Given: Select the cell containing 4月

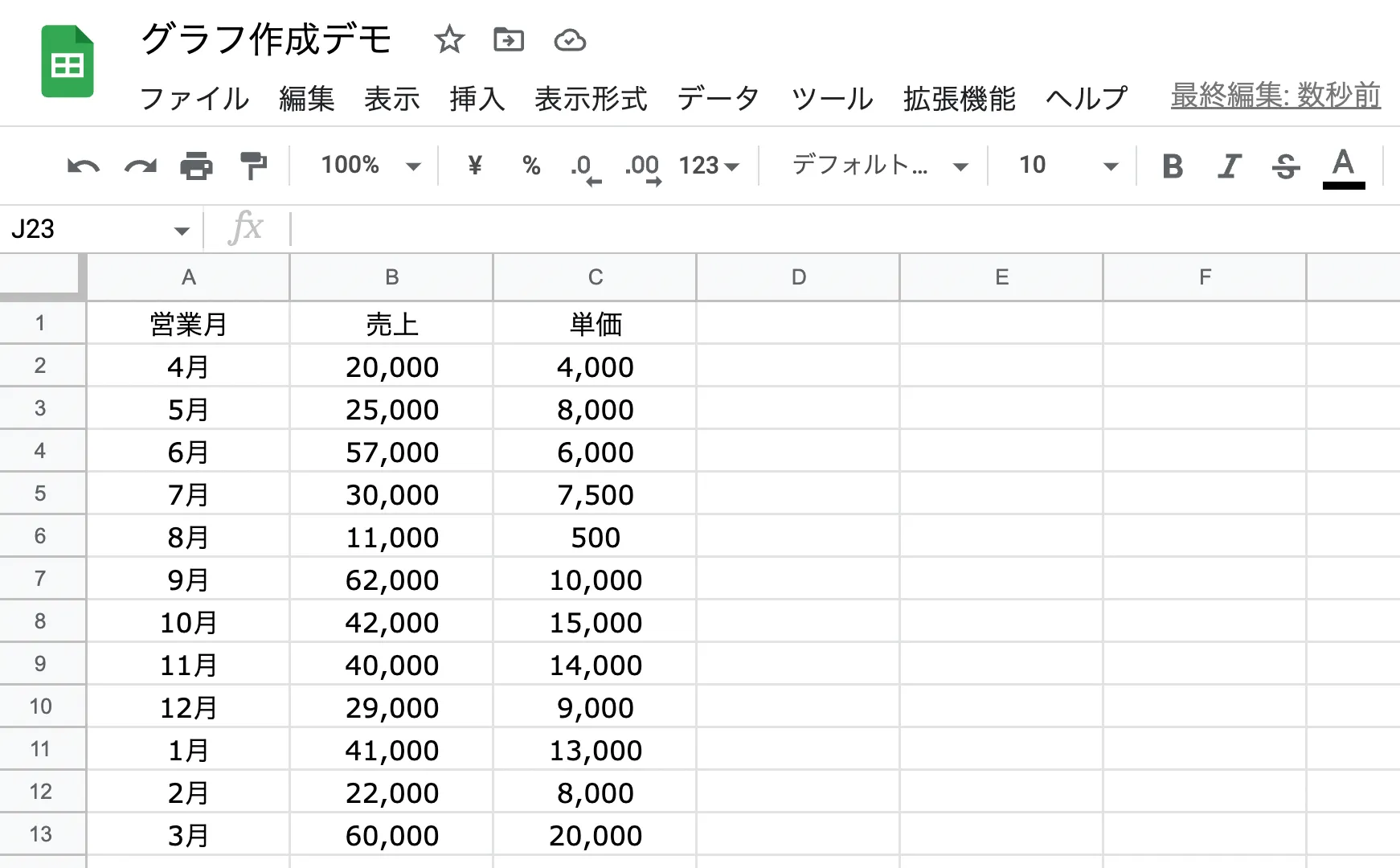Looking at the screenshot, I should (188, 366).
